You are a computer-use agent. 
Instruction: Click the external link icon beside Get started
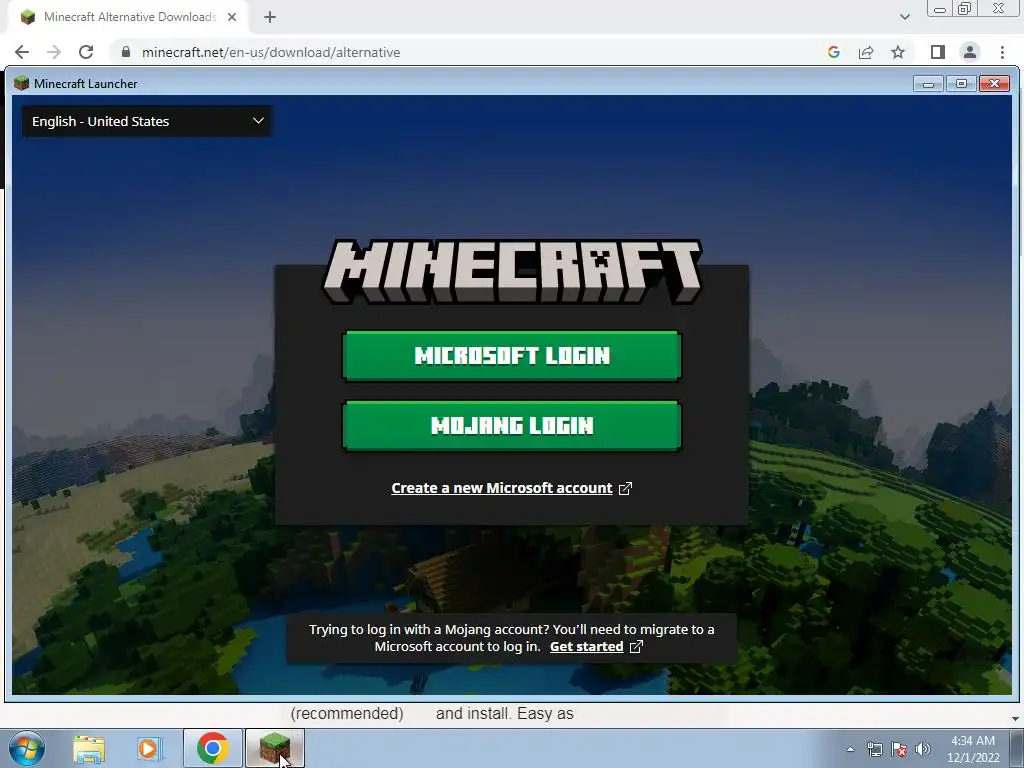point(636,647)
